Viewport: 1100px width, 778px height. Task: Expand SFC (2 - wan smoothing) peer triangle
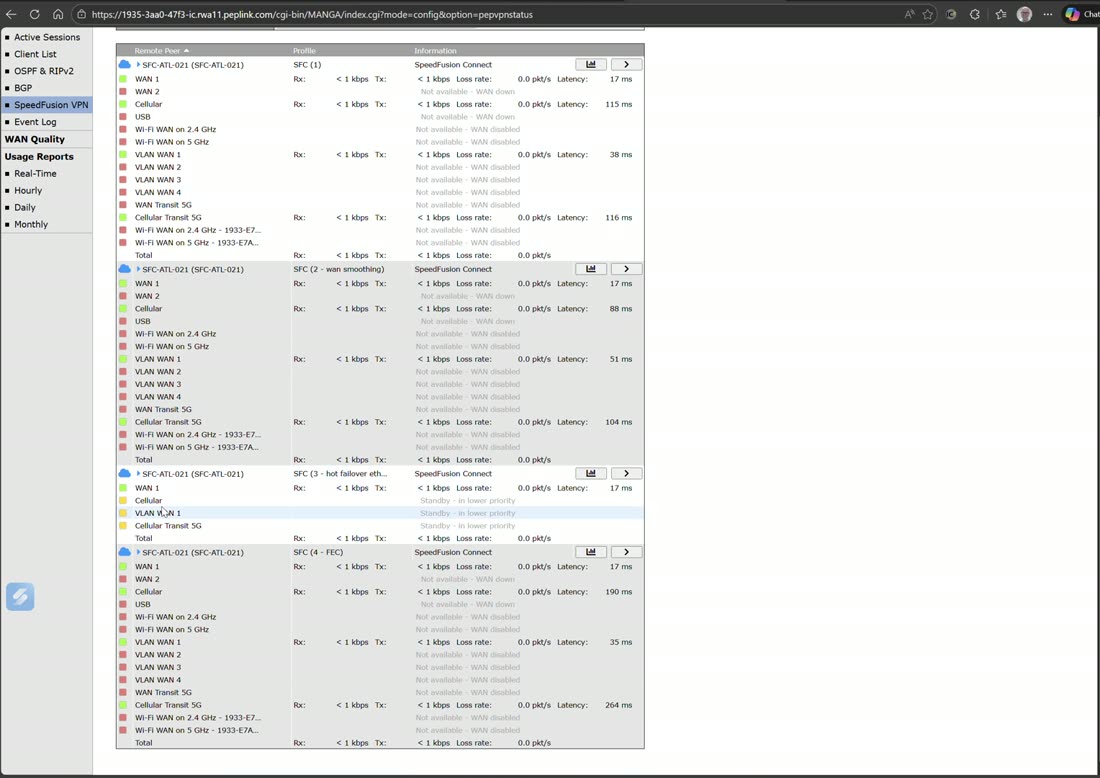(138, 269)
